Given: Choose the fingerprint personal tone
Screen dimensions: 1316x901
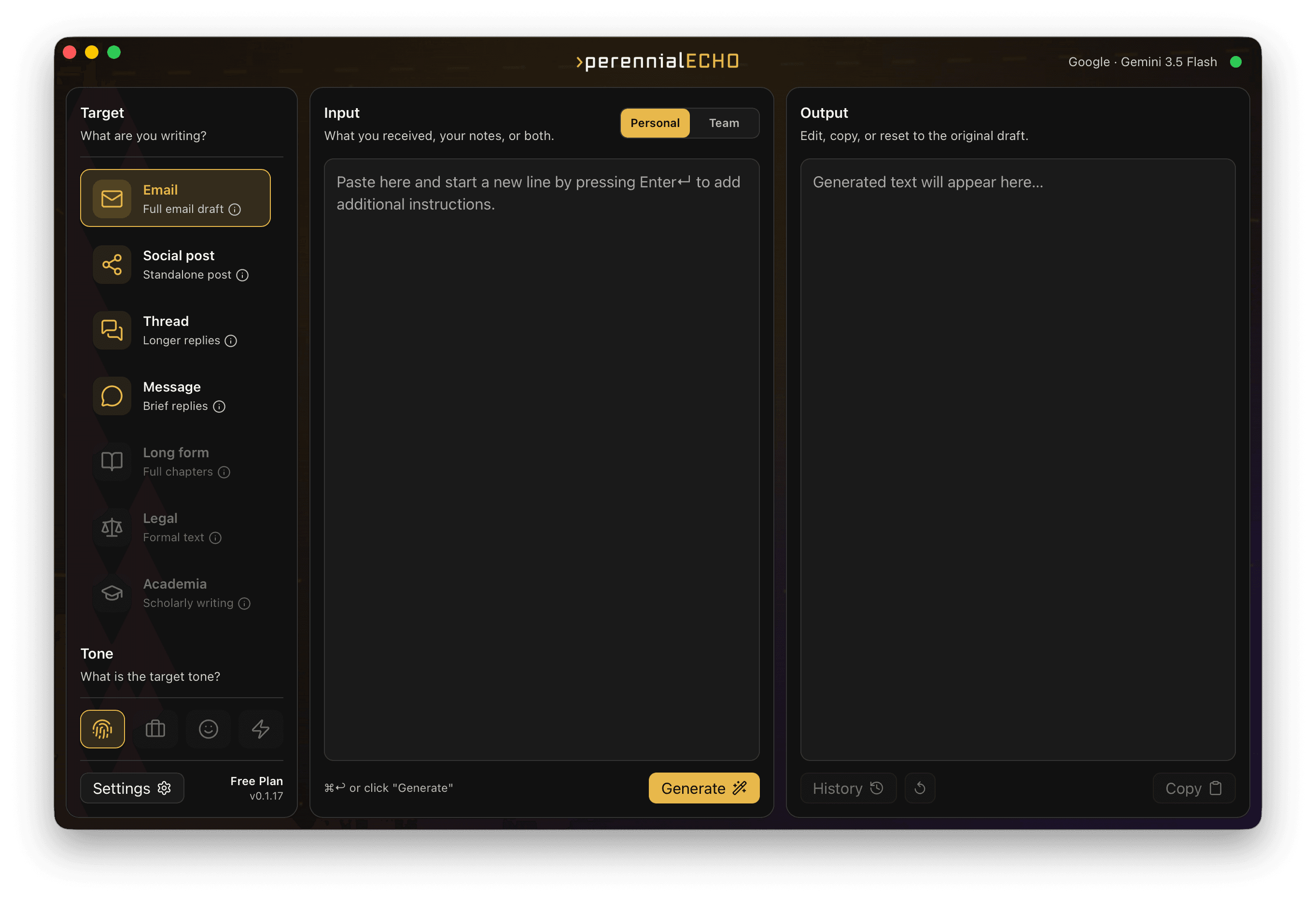Looking at the screenshot, I should coord(102,729).
